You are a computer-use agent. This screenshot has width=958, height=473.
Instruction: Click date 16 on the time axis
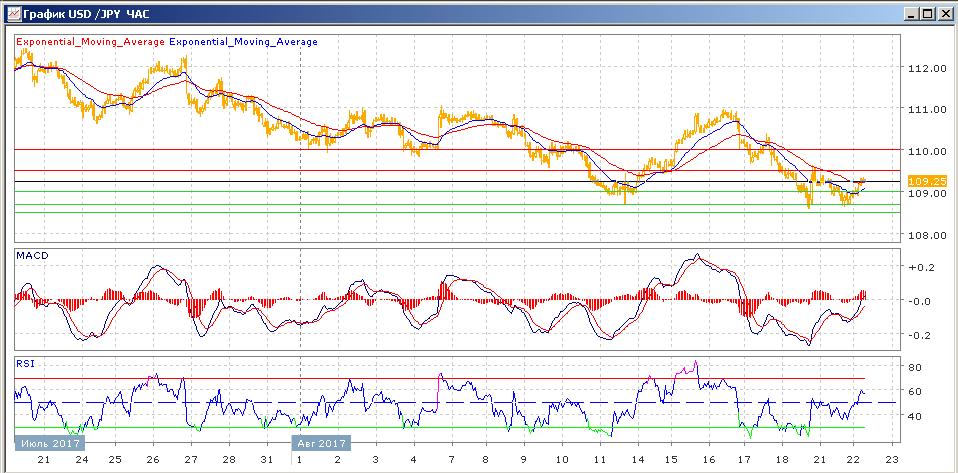(x=709, y=460)
